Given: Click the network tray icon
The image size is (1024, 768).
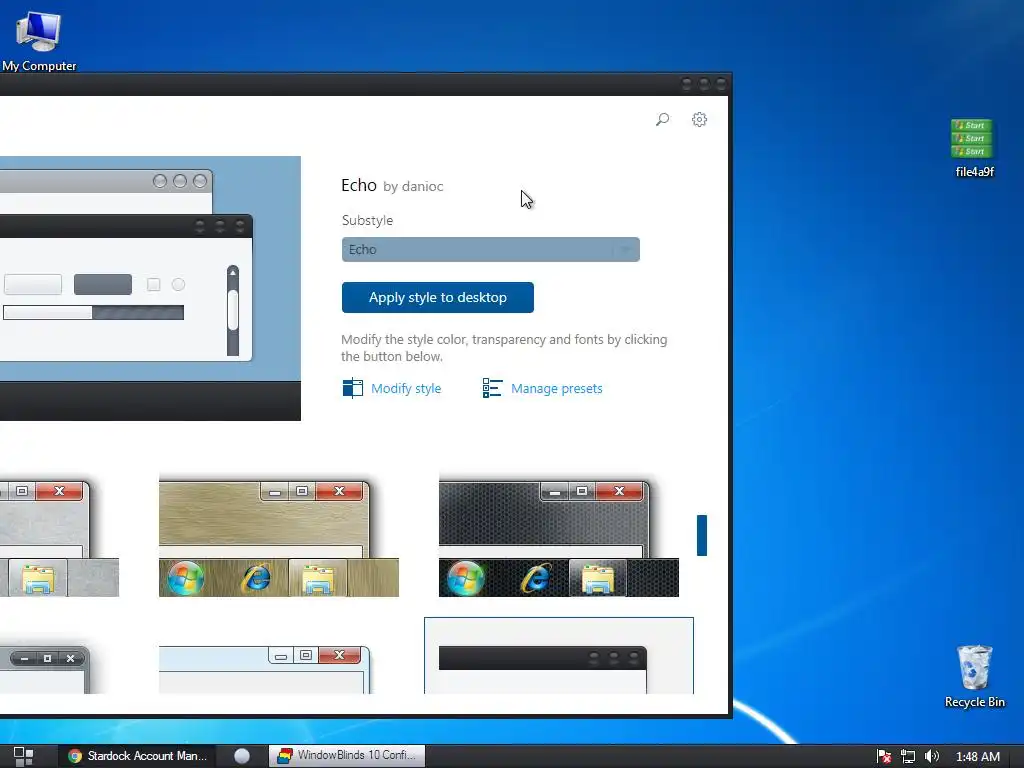Looking at the screenshot, I should click(x=908, y=756).
